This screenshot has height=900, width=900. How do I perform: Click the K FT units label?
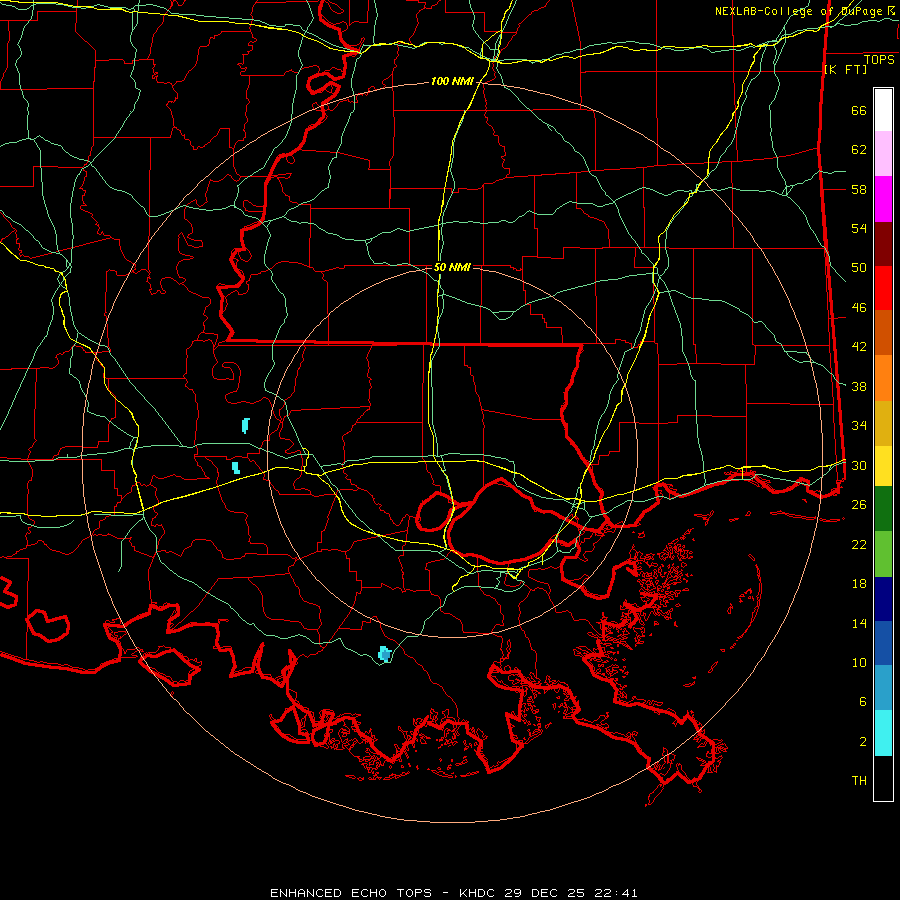click(x=845, y=70)
